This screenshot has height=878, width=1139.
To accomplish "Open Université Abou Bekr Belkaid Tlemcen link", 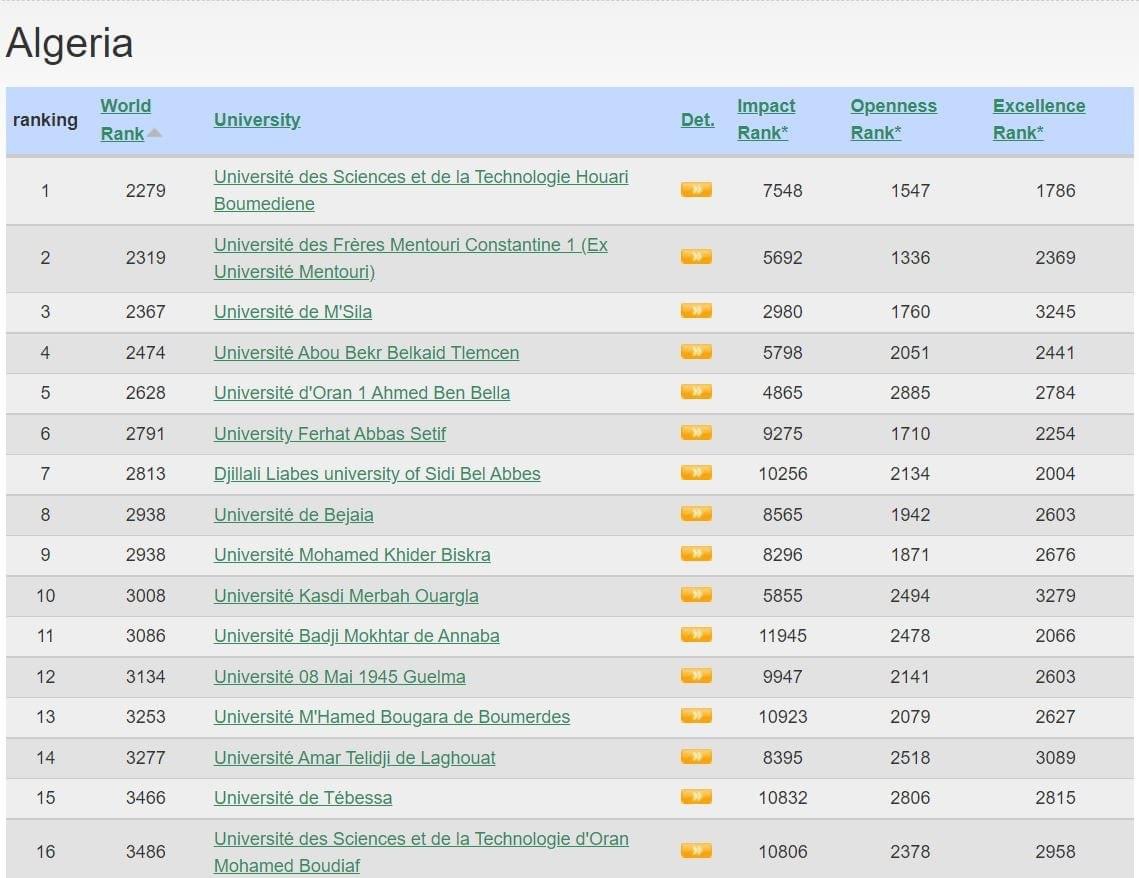I will tap(366, 352).
